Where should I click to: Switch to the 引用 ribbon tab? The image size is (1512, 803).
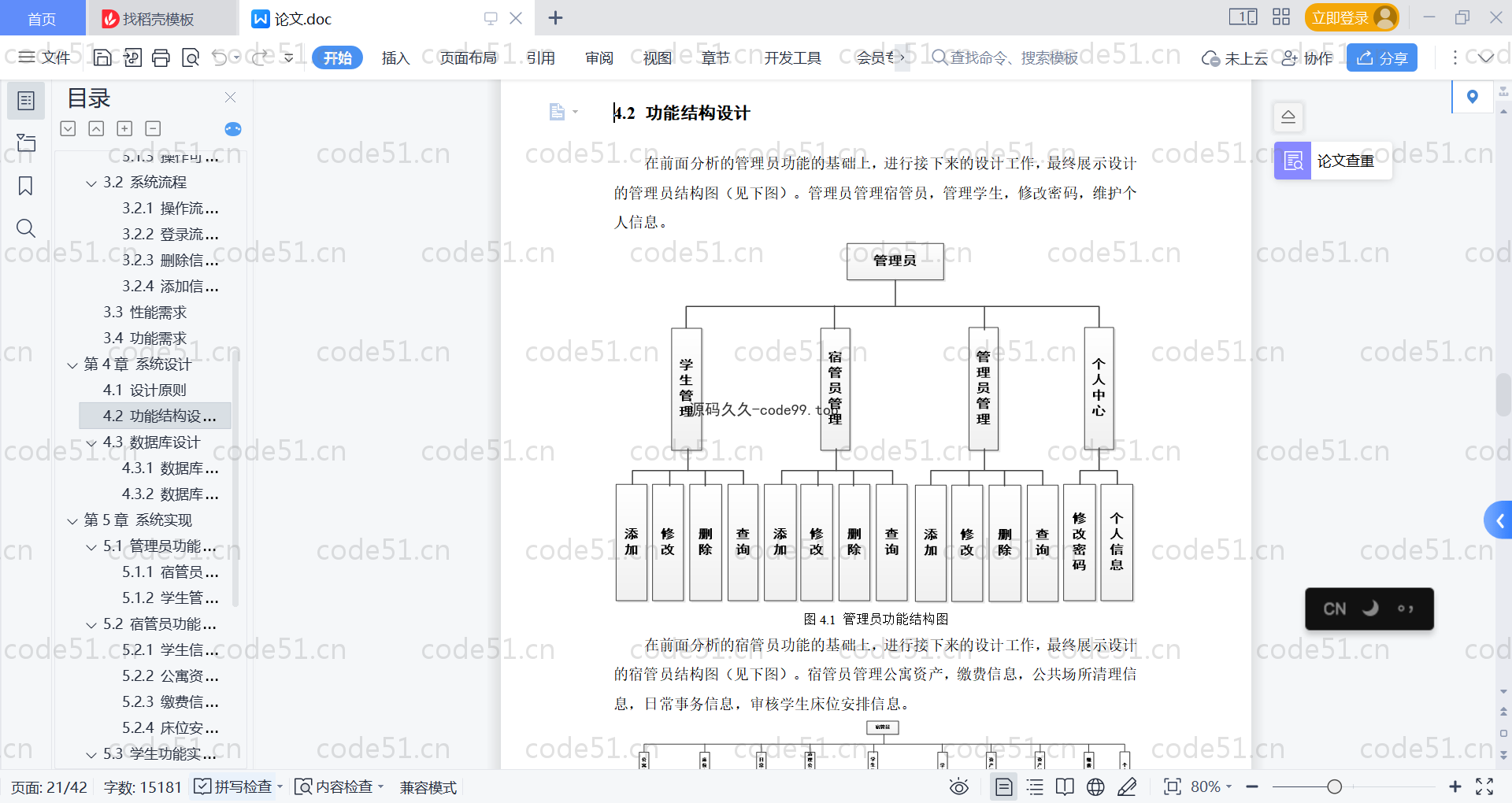(x=540, y=57)
